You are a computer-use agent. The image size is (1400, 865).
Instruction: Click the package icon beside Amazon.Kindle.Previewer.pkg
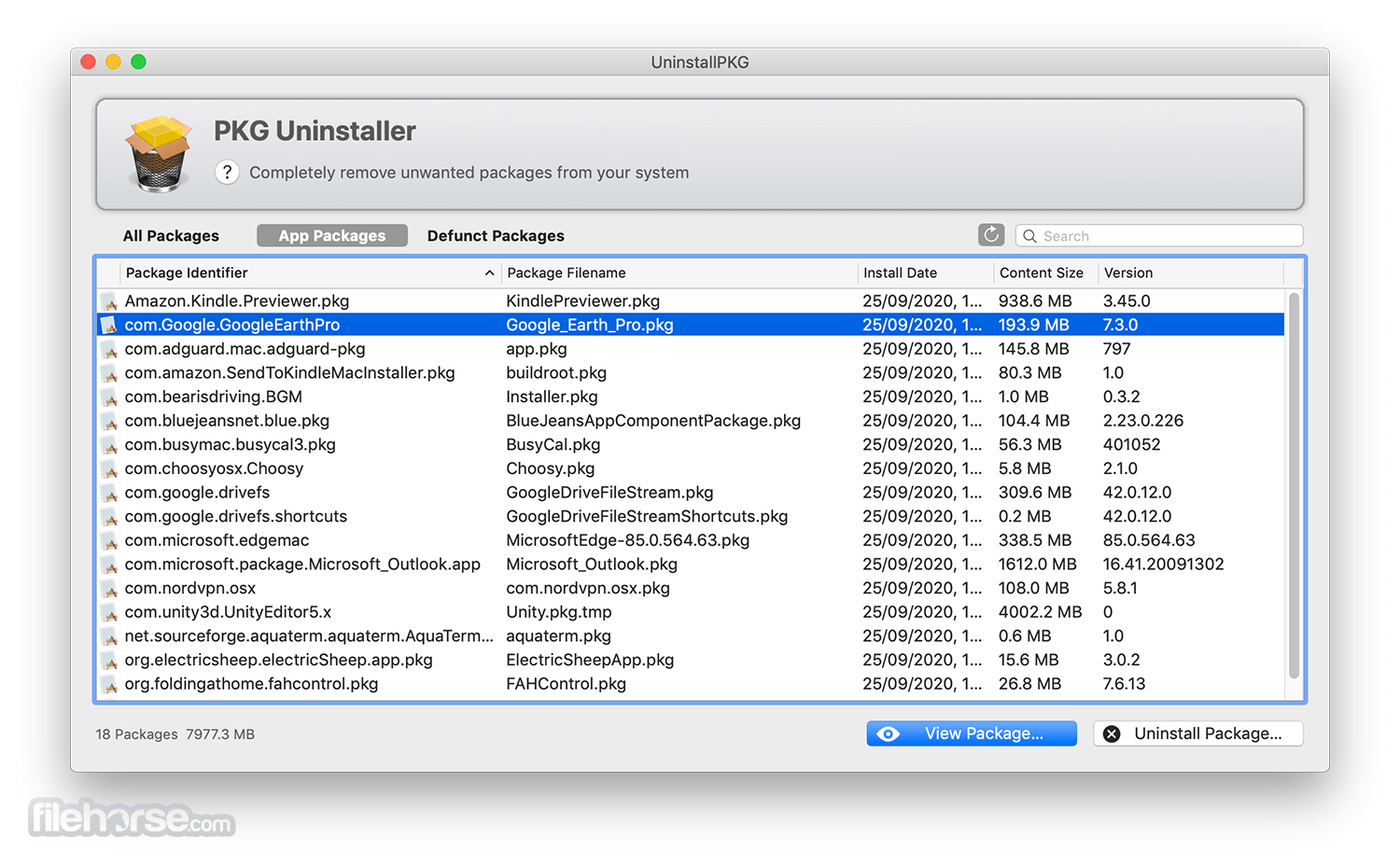pyautogui.click(x=109, y=301)
